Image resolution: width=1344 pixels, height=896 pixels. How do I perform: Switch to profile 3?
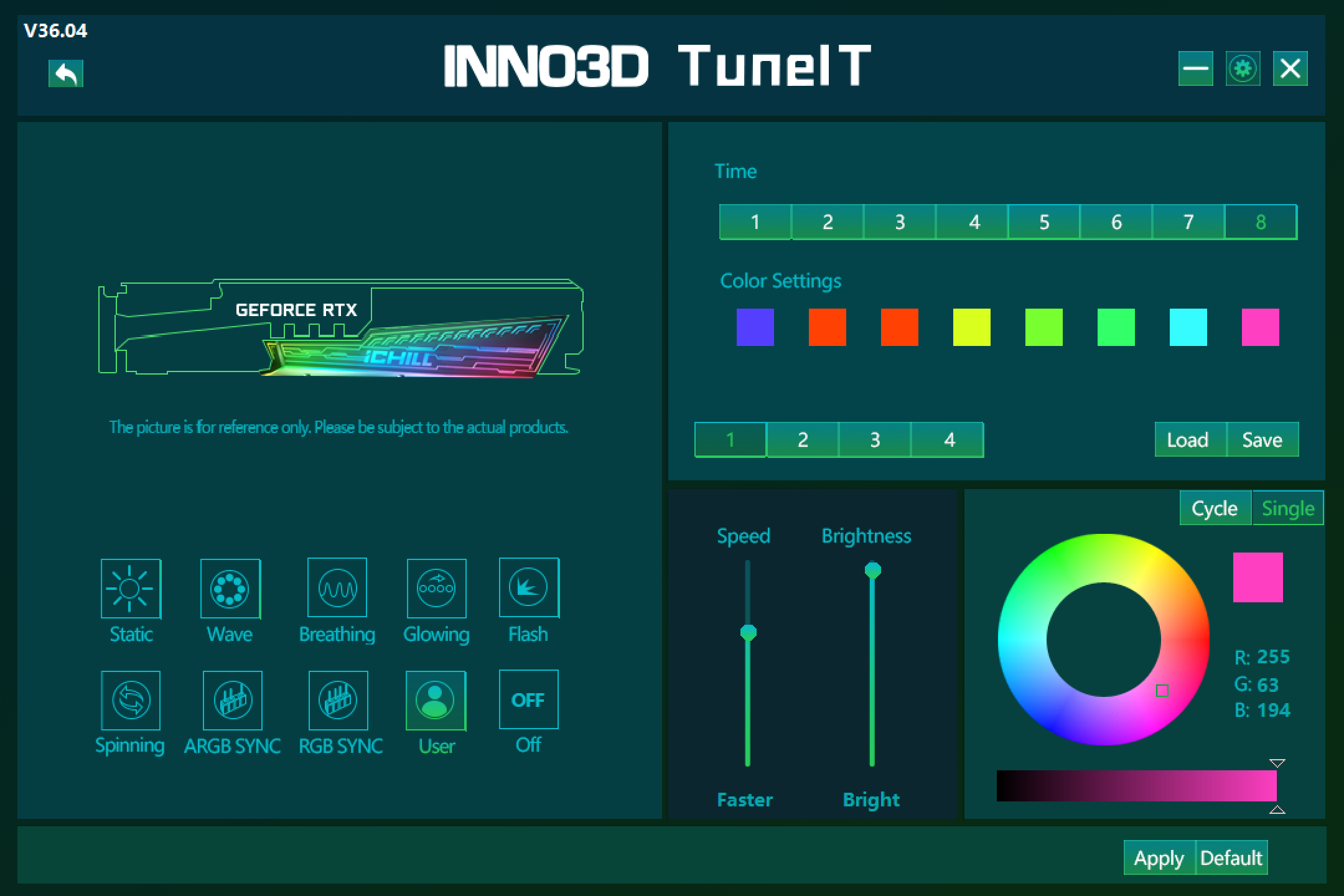875,440
